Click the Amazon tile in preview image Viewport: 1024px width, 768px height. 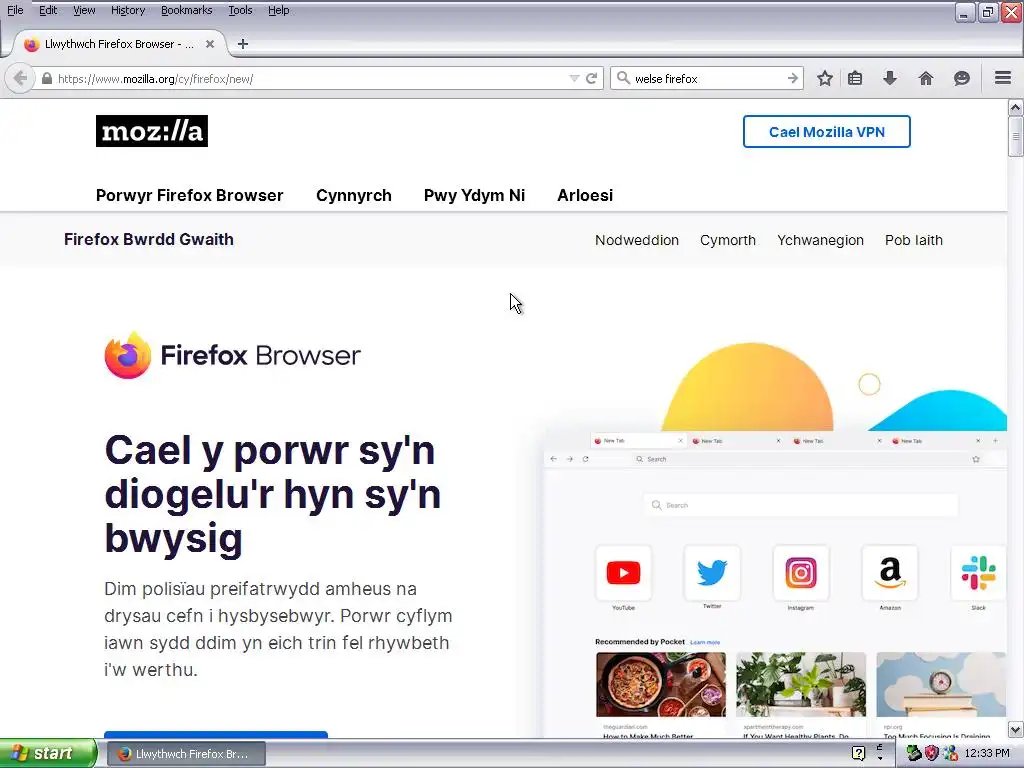[889, 573]
